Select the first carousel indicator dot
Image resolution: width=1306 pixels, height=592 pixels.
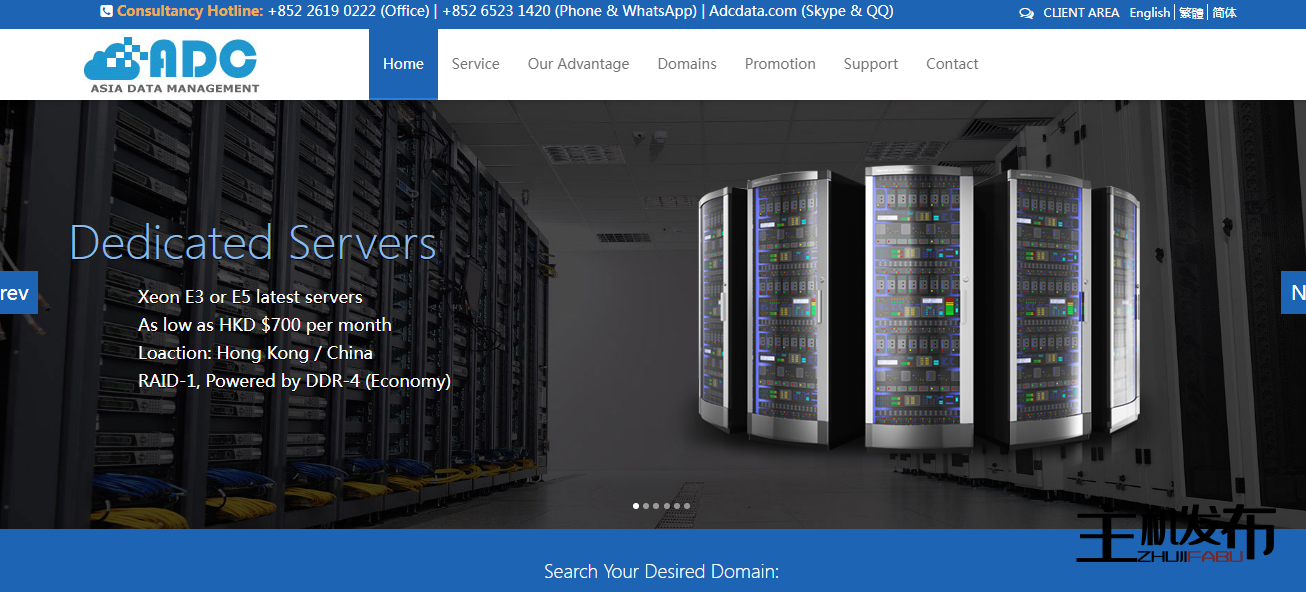click(636, 506)
